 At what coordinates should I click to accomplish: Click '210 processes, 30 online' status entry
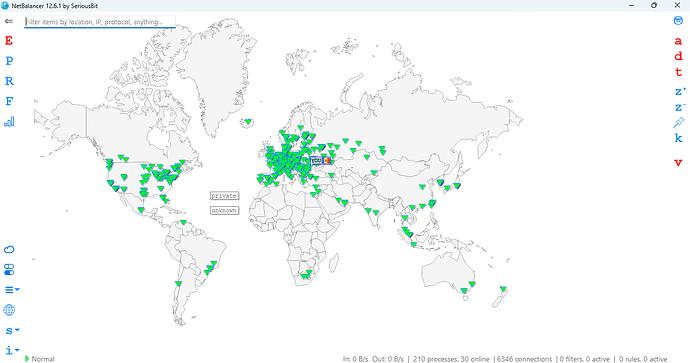point(451,359)
